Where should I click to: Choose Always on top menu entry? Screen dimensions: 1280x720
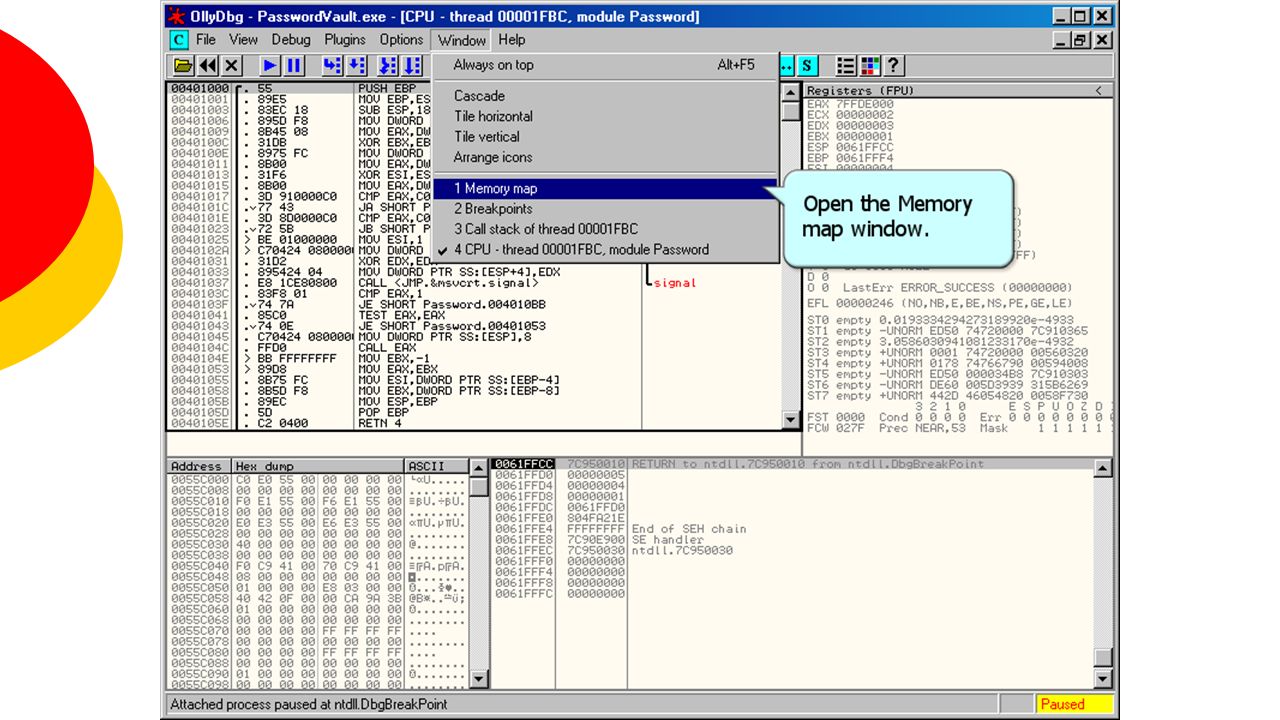click(x=605, y=65)
